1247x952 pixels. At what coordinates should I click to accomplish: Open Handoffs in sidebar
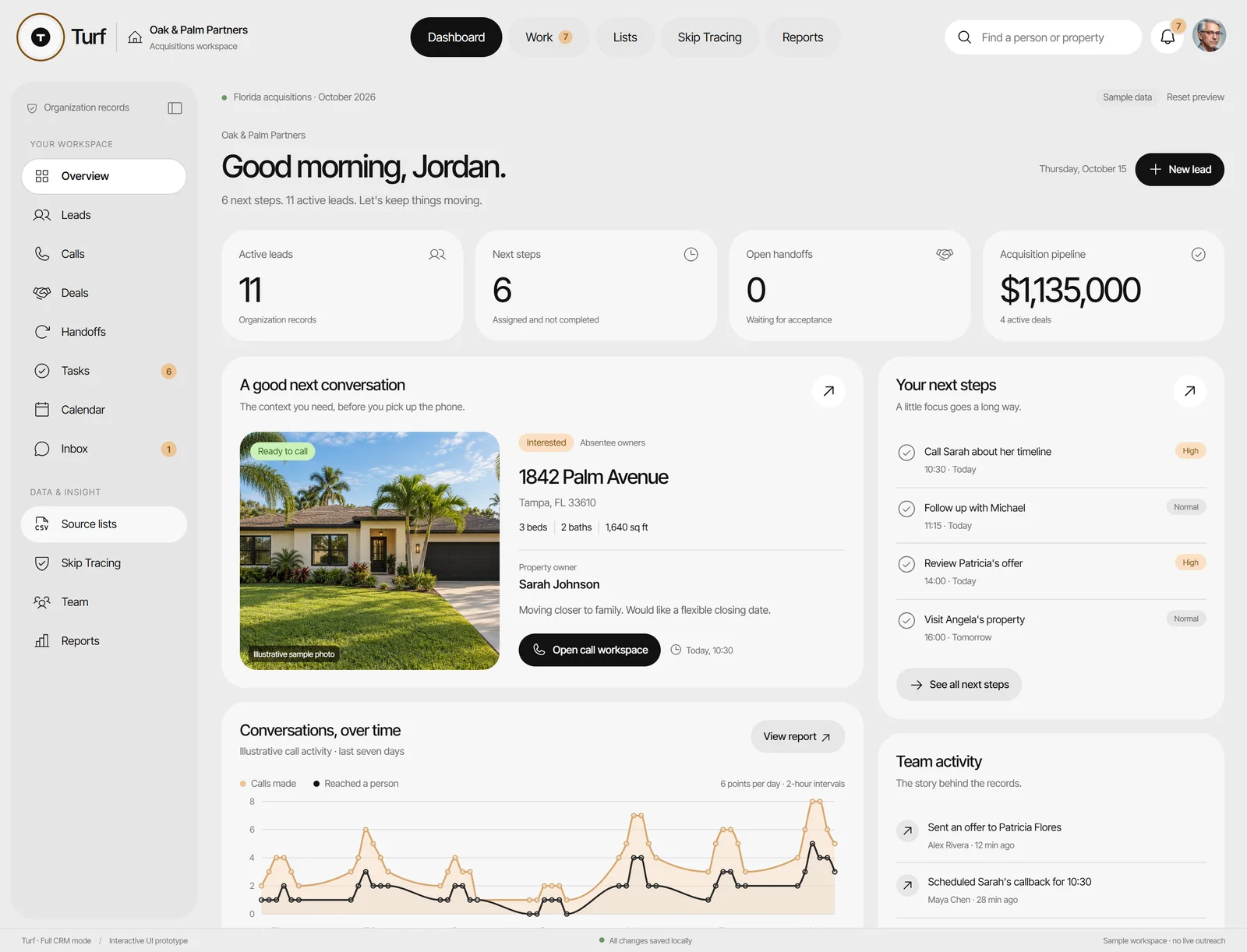point(104,332)
